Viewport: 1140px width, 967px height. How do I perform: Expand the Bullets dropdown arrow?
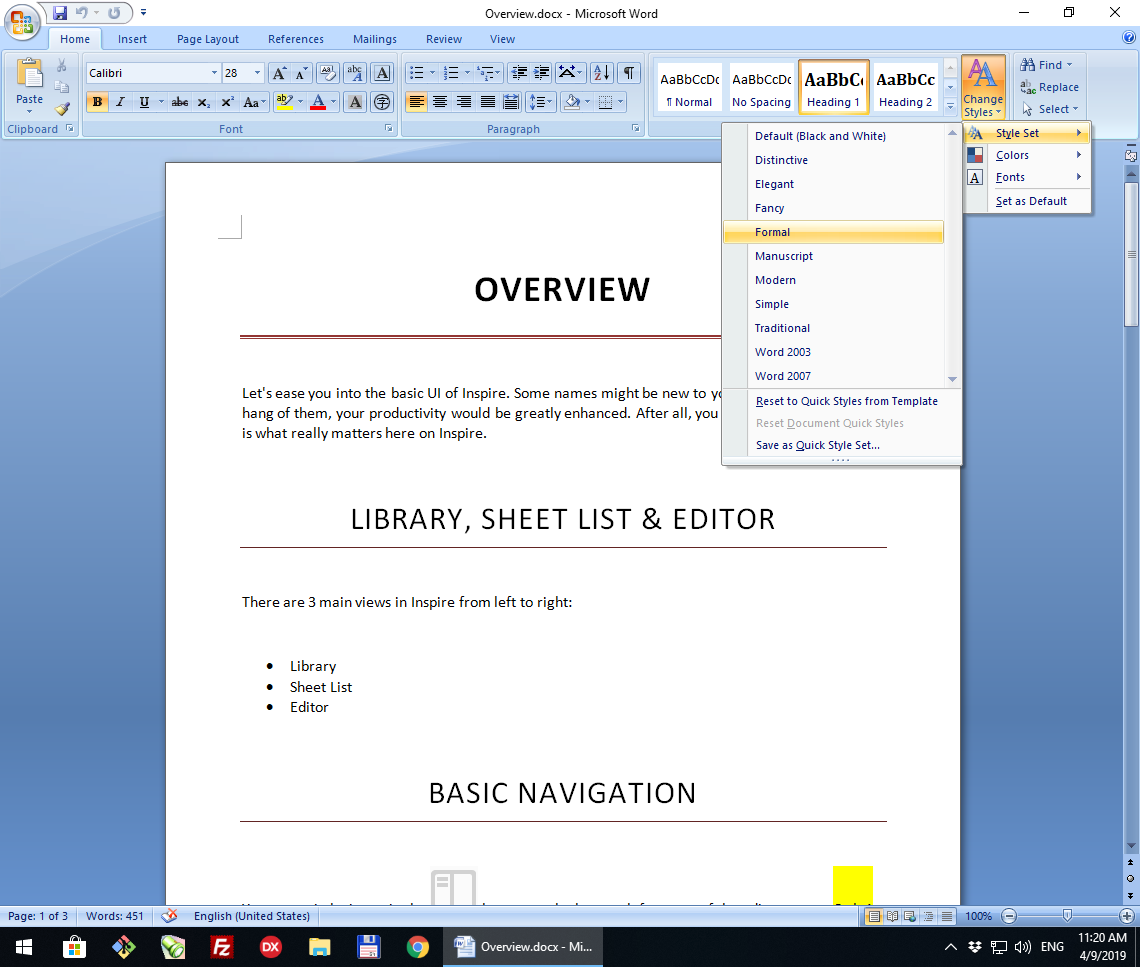[433, 73]
